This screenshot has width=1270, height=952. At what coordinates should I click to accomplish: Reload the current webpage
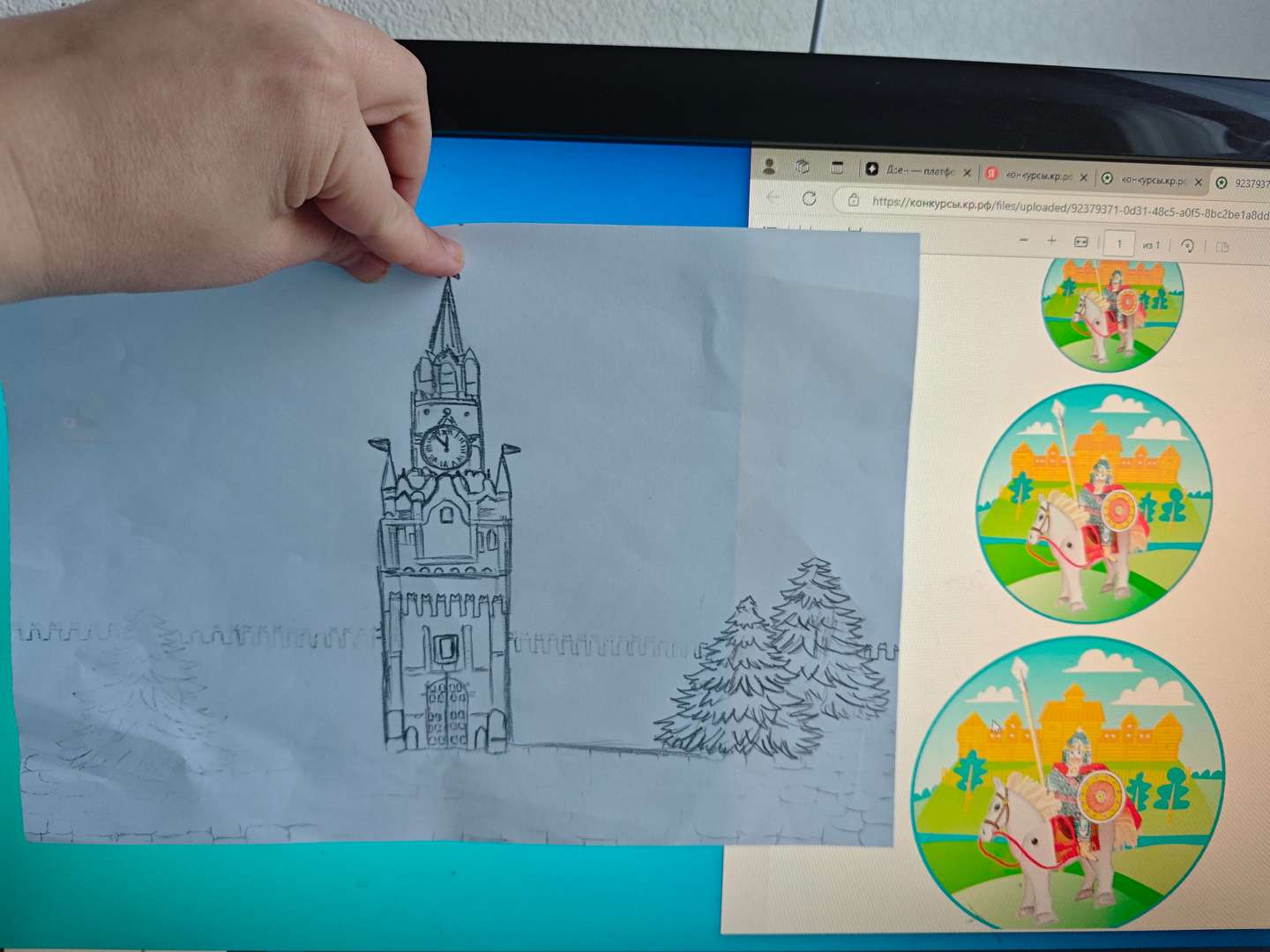pyautogui.click(x=810, y=197)
